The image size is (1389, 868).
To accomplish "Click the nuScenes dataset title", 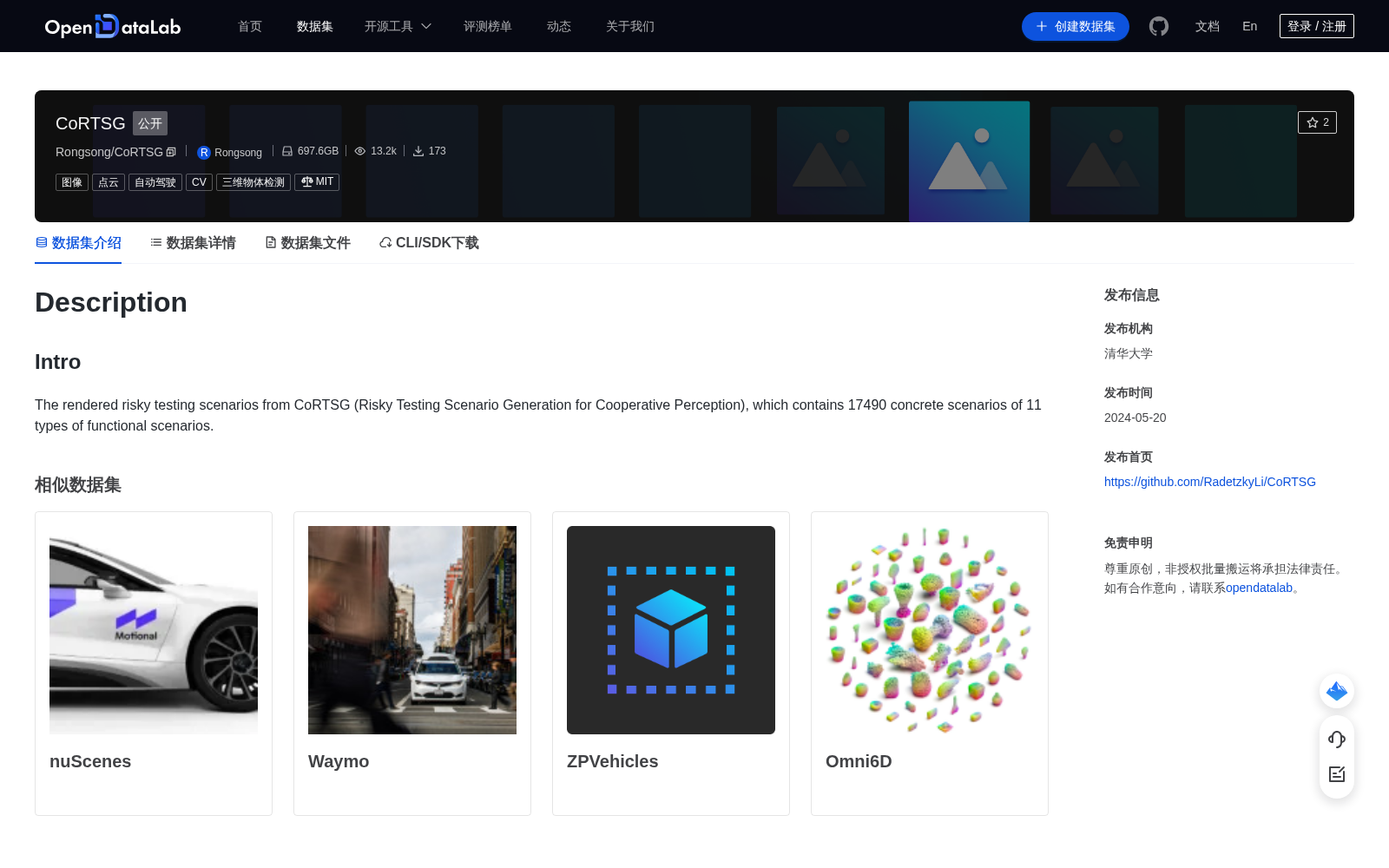I will [90, 761].
